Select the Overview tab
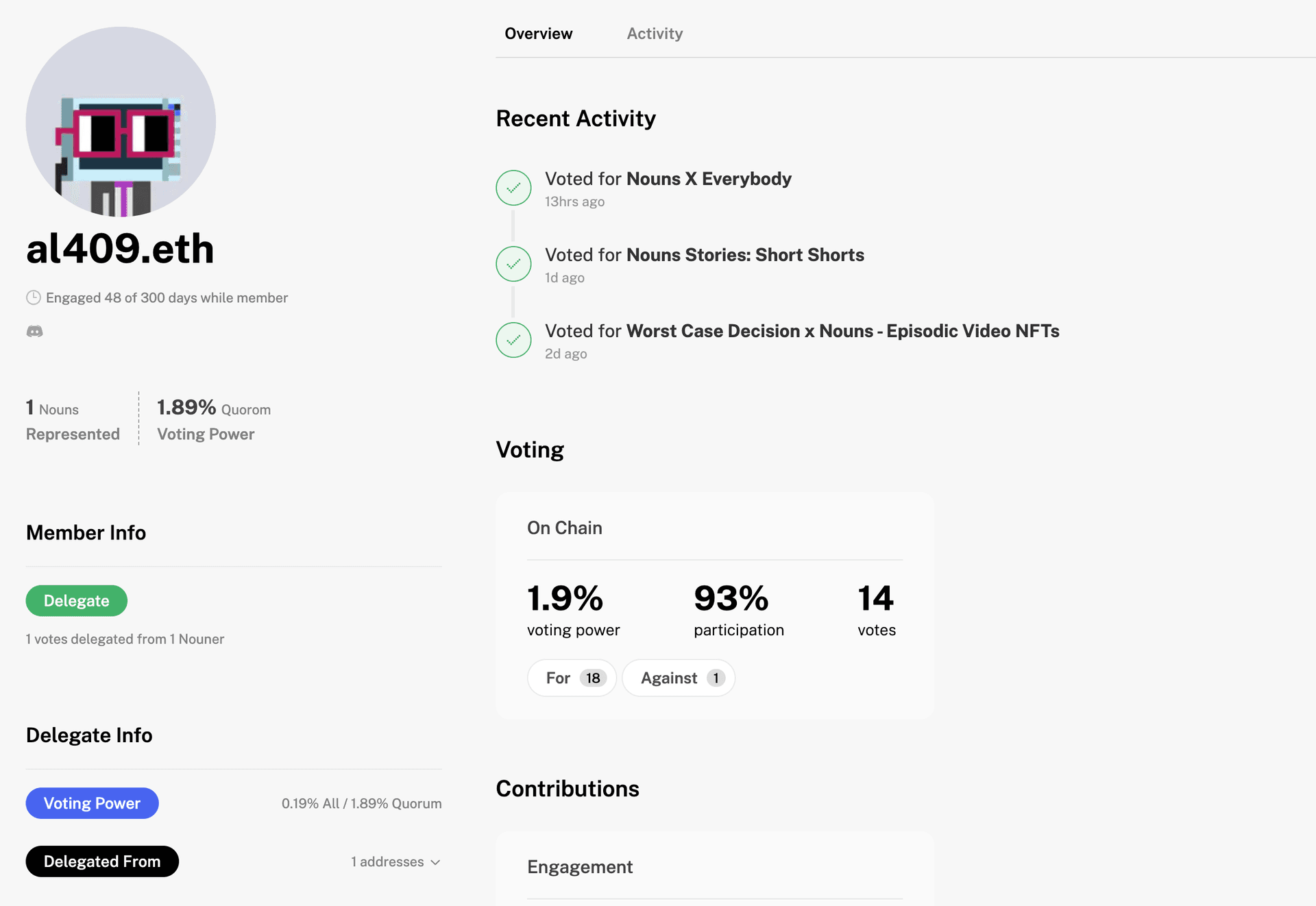This screenshot has height=906, width=1316. pos(538,34)
